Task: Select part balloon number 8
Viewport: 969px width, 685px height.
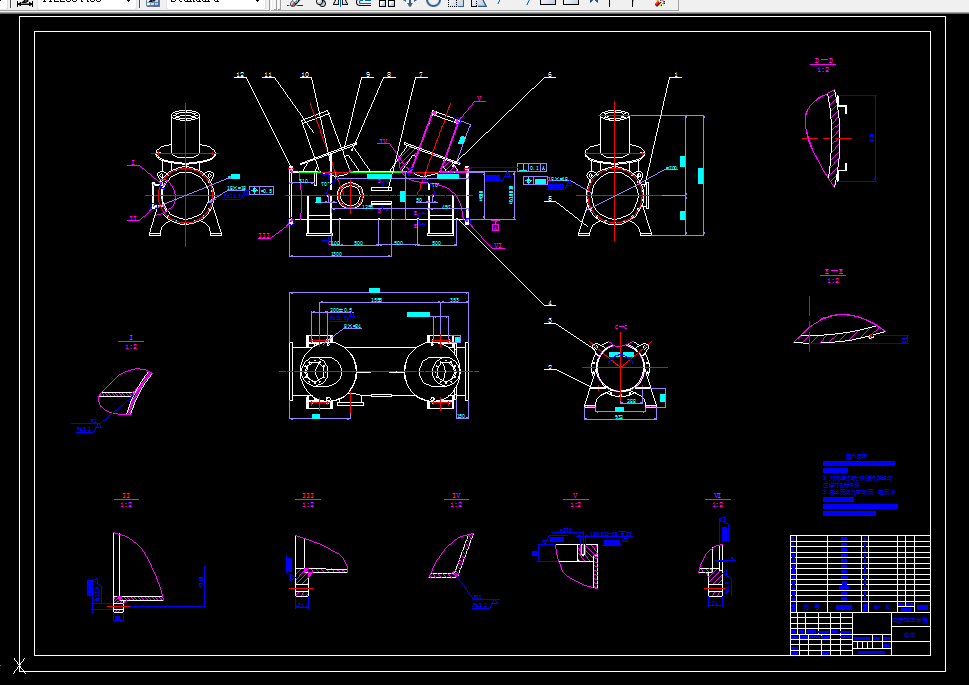Action: point(389,75)
